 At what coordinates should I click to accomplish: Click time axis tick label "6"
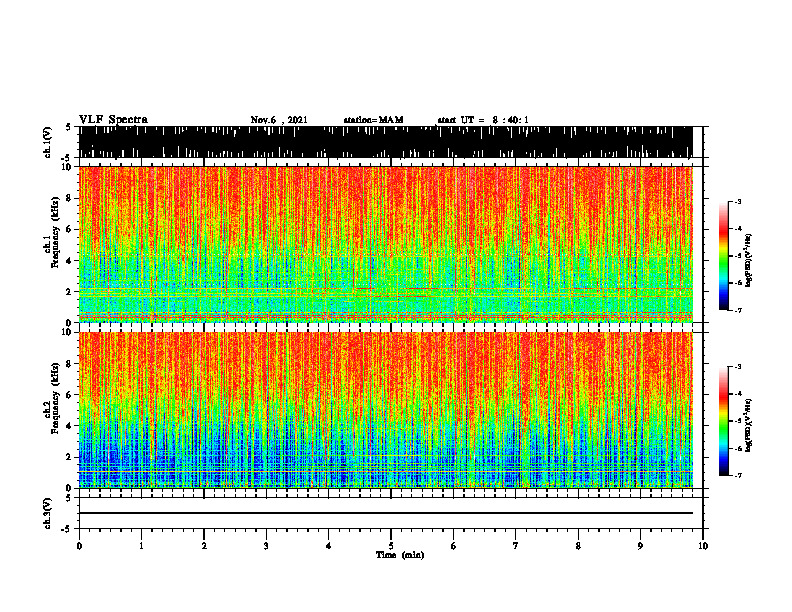pyautogui.click(x=454, y=546)
